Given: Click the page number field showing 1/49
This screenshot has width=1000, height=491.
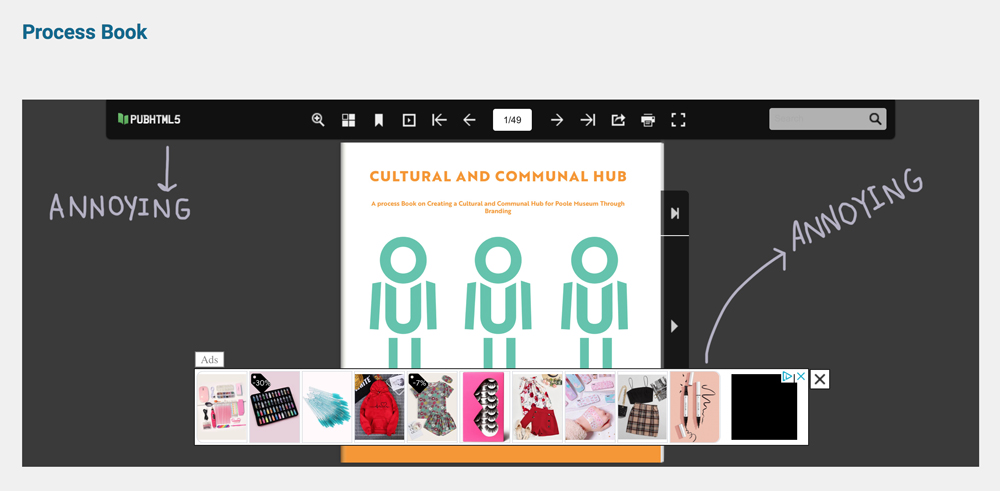Looking at the screenshot, I should [x=512, y=120].
